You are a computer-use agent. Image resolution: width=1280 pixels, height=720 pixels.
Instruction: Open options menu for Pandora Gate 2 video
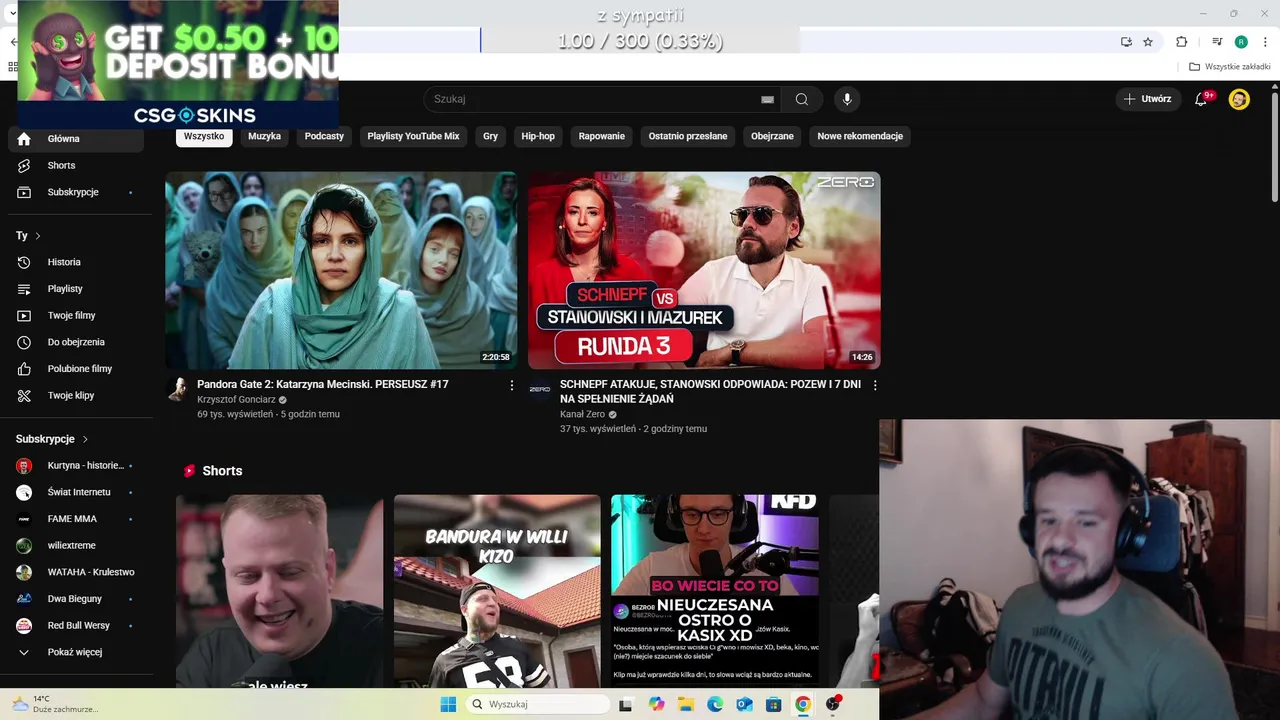point(512,385)
